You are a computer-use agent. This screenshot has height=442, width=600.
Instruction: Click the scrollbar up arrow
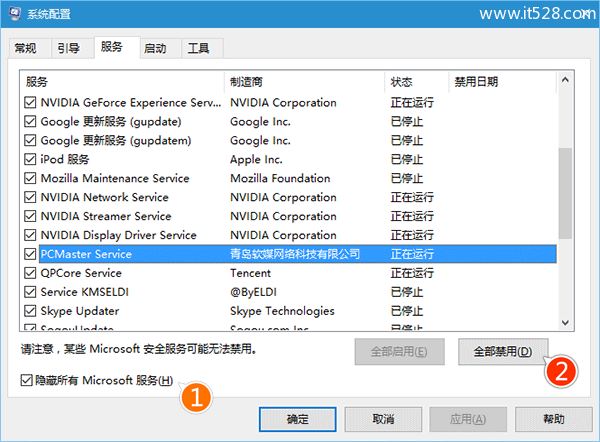[x=565, y=80]
